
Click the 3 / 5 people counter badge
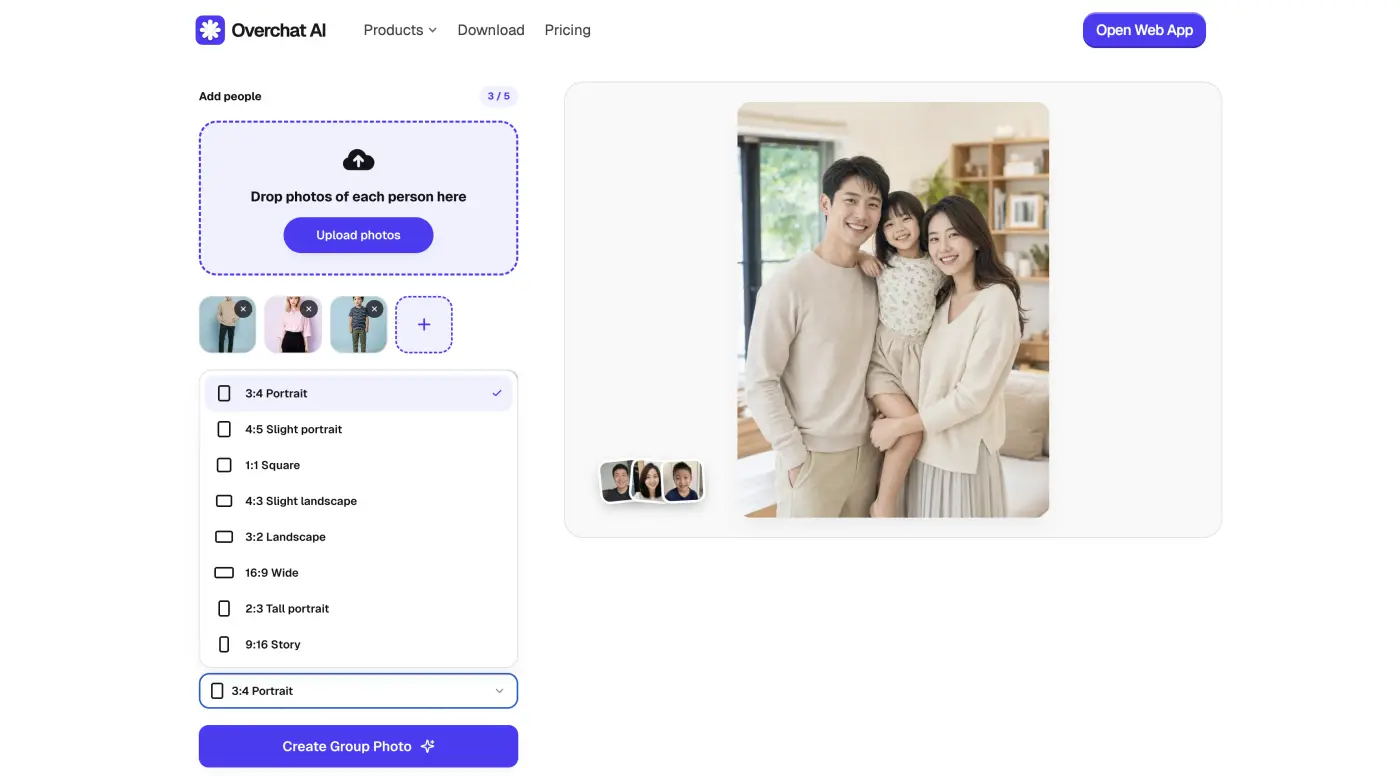click(498, 96)
